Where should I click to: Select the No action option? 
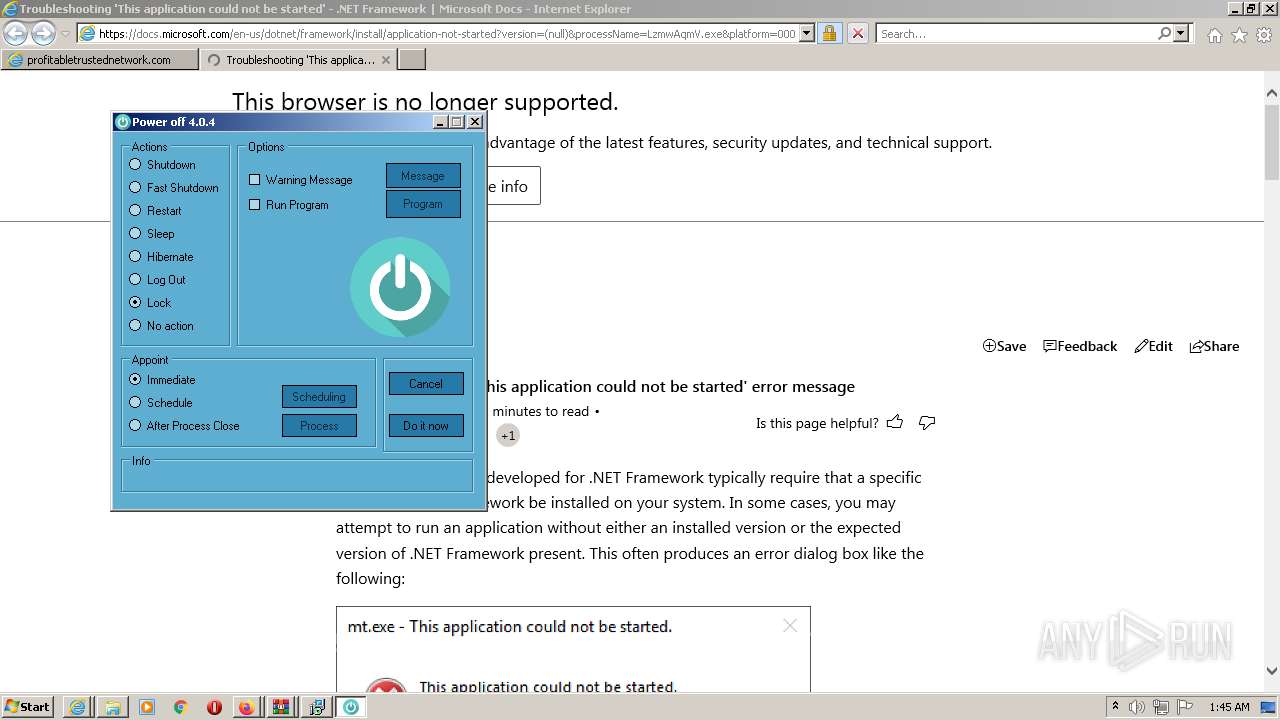[162, 326]
